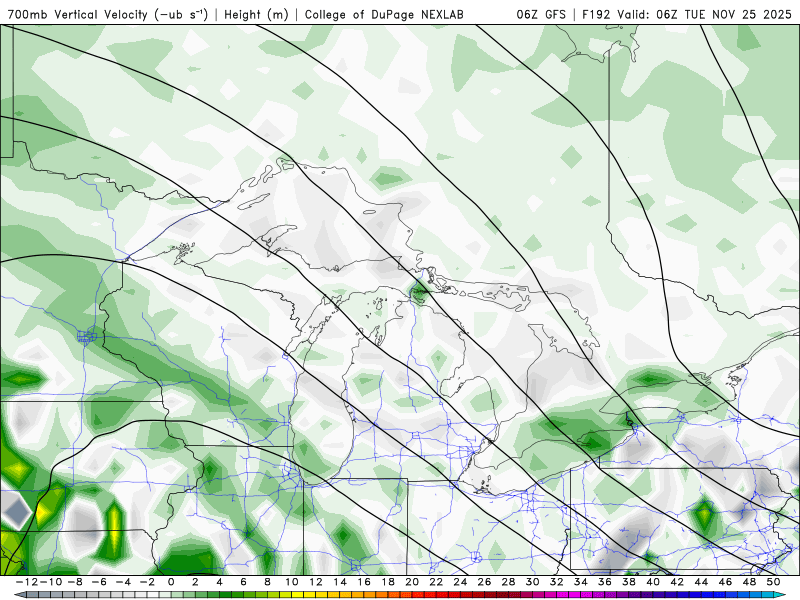The width and height of the screenshot is (800, 600).
Task: Click the '30' color scale label
Action: point(533,582)
